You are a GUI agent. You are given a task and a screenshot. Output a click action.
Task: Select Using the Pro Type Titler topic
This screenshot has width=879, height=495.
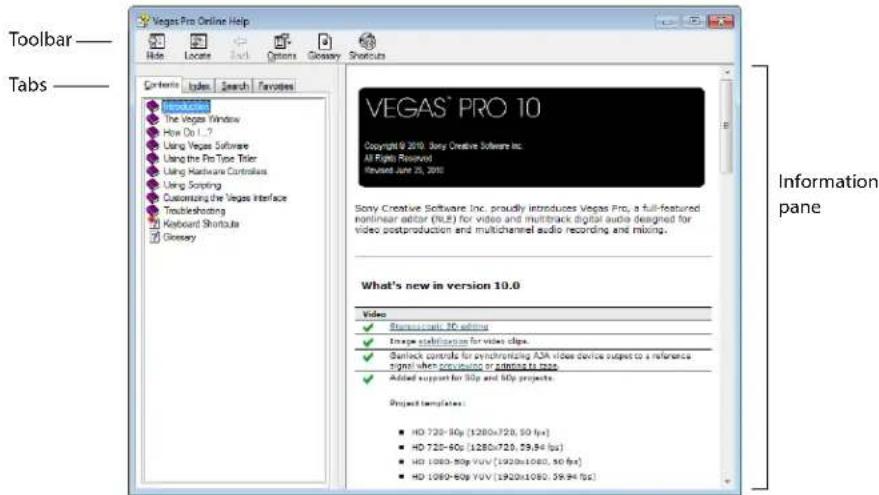pyautogui.click(x=210, y=158)
